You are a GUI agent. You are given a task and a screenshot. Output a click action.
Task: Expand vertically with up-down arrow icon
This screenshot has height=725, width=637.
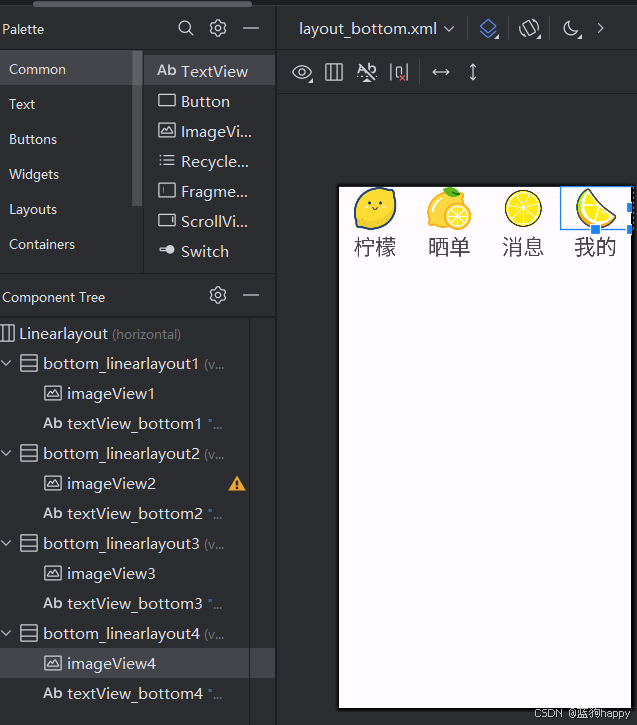[472, 72]
